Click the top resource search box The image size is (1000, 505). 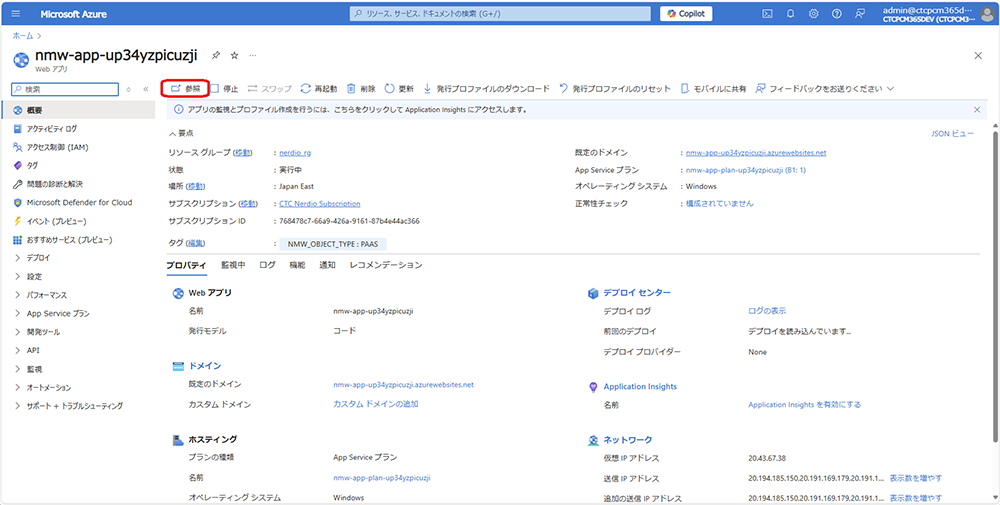(500, 13)
